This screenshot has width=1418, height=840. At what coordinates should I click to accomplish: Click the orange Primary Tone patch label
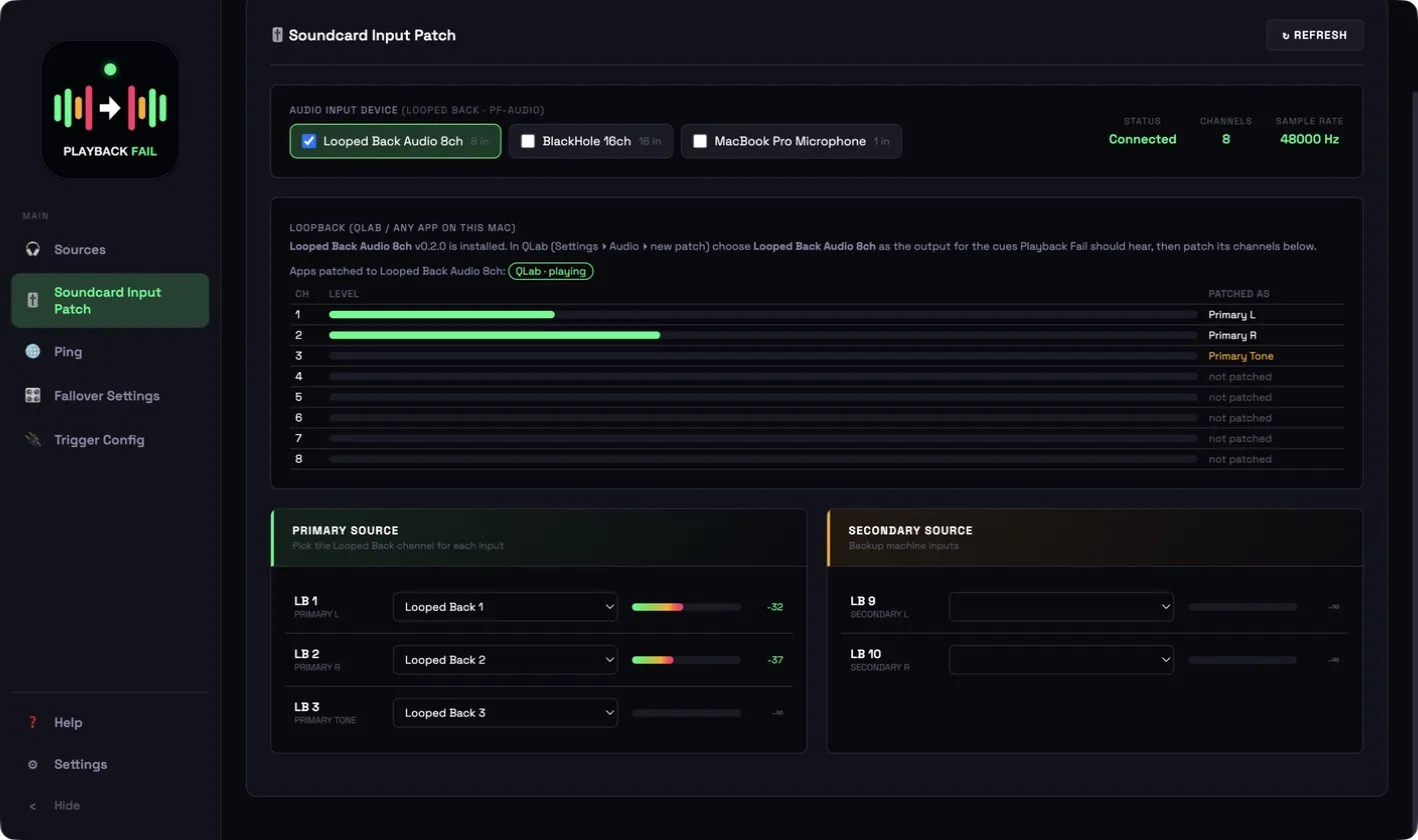1240,356
